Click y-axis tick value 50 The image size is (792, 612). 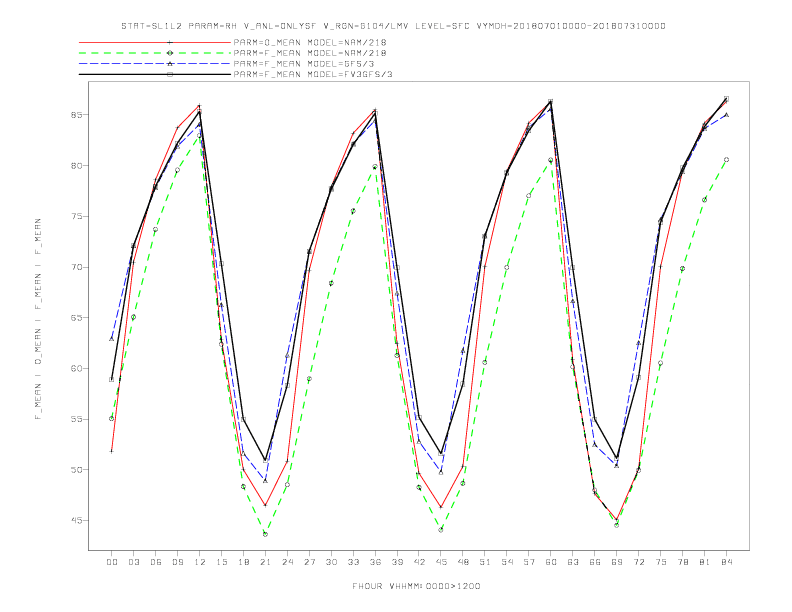click(x=77, y=470)
